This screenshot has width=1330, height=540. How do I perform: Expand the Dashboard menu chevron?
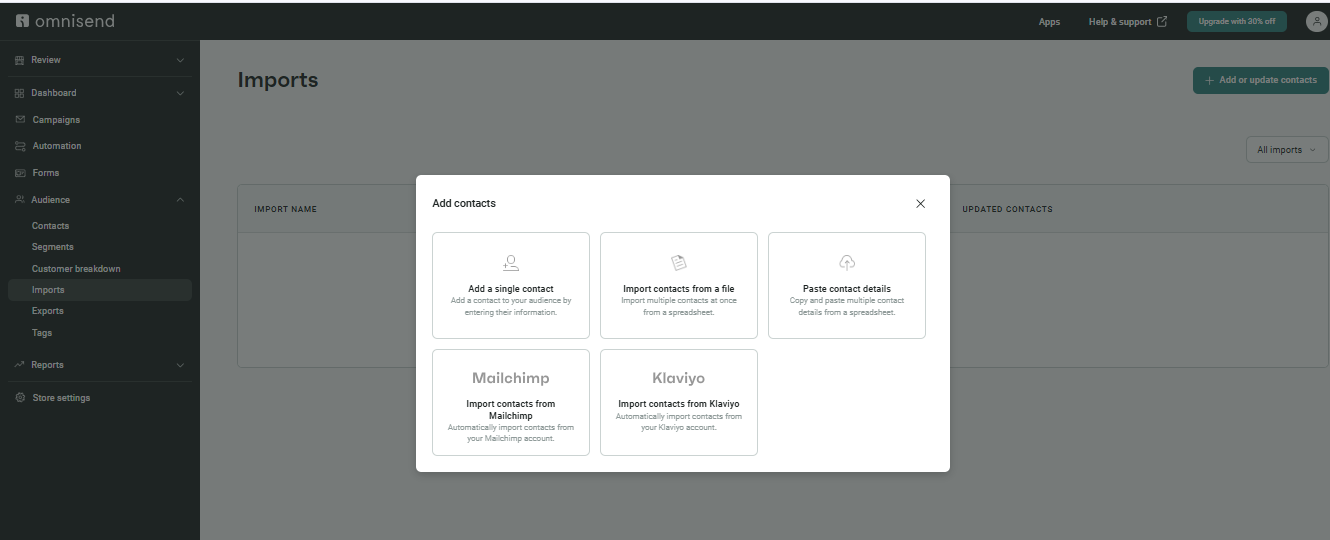180,93
